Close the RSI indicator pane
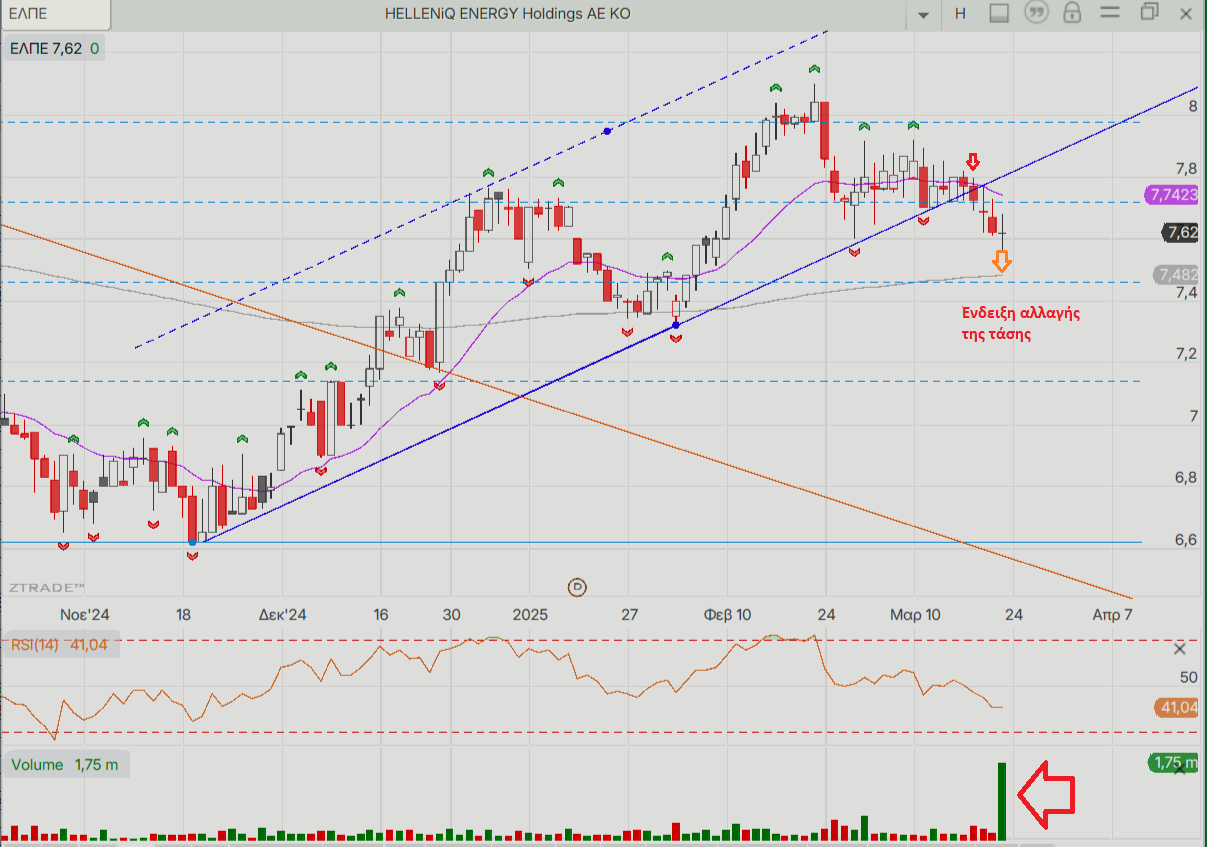 click(1182, 649)
